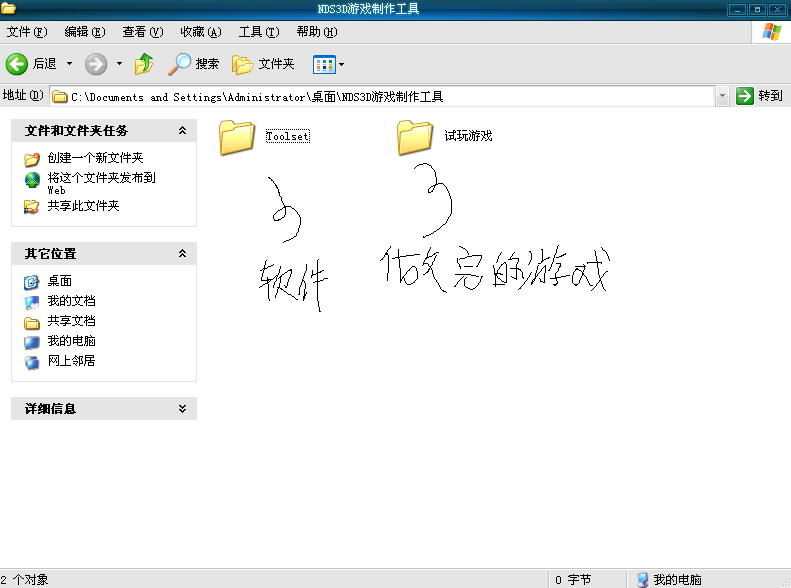Click the new folder task icon
This screenshot has height=588, width=791.
coord(32,159)
